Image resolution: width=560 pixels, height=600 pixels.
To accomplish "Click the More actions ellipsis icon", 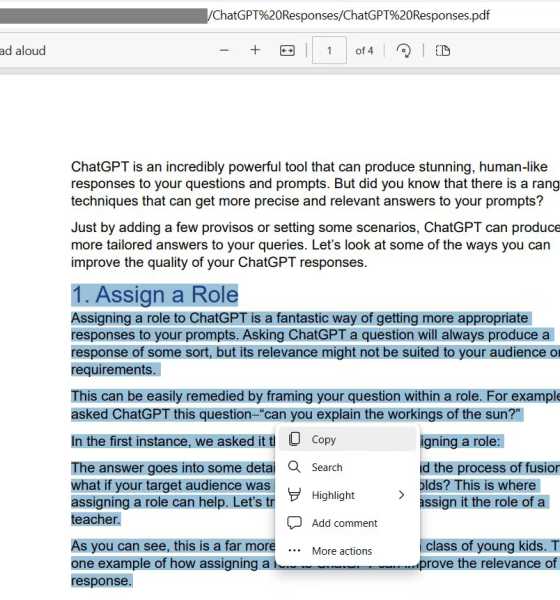I will coord(294,551).
